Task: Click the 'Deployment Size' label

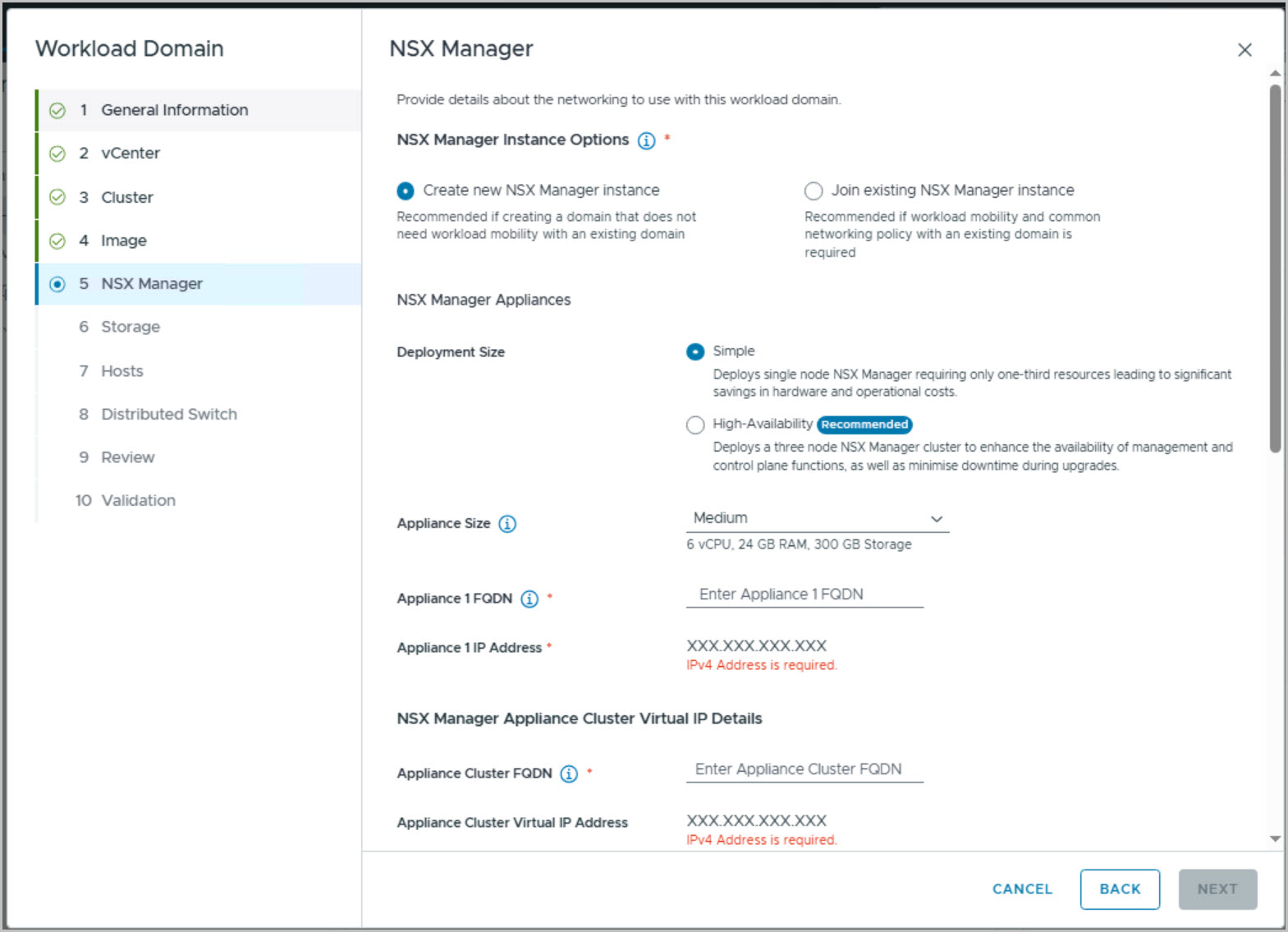Action: [x=451, y=352]
